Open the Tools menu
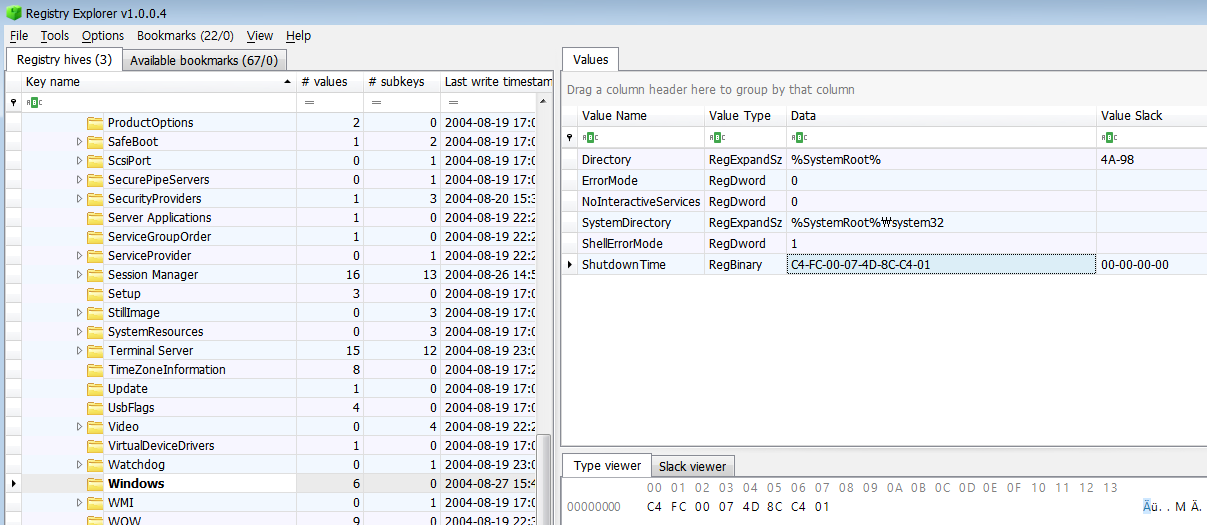Screen dimensions: 1207x525 55,36
